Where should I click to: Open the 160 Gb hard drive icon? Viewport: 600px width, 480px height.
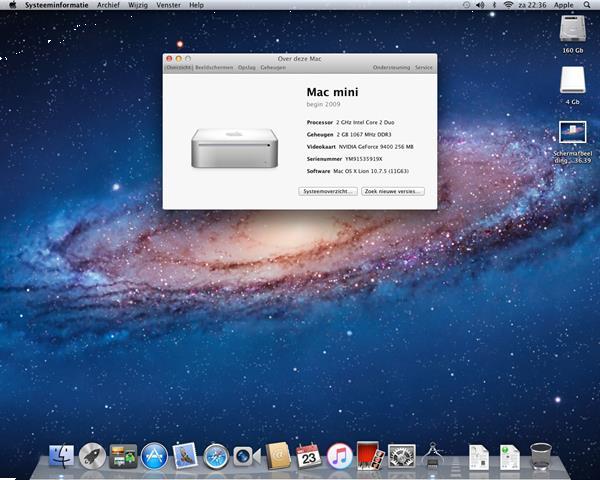tap(572, 29)
